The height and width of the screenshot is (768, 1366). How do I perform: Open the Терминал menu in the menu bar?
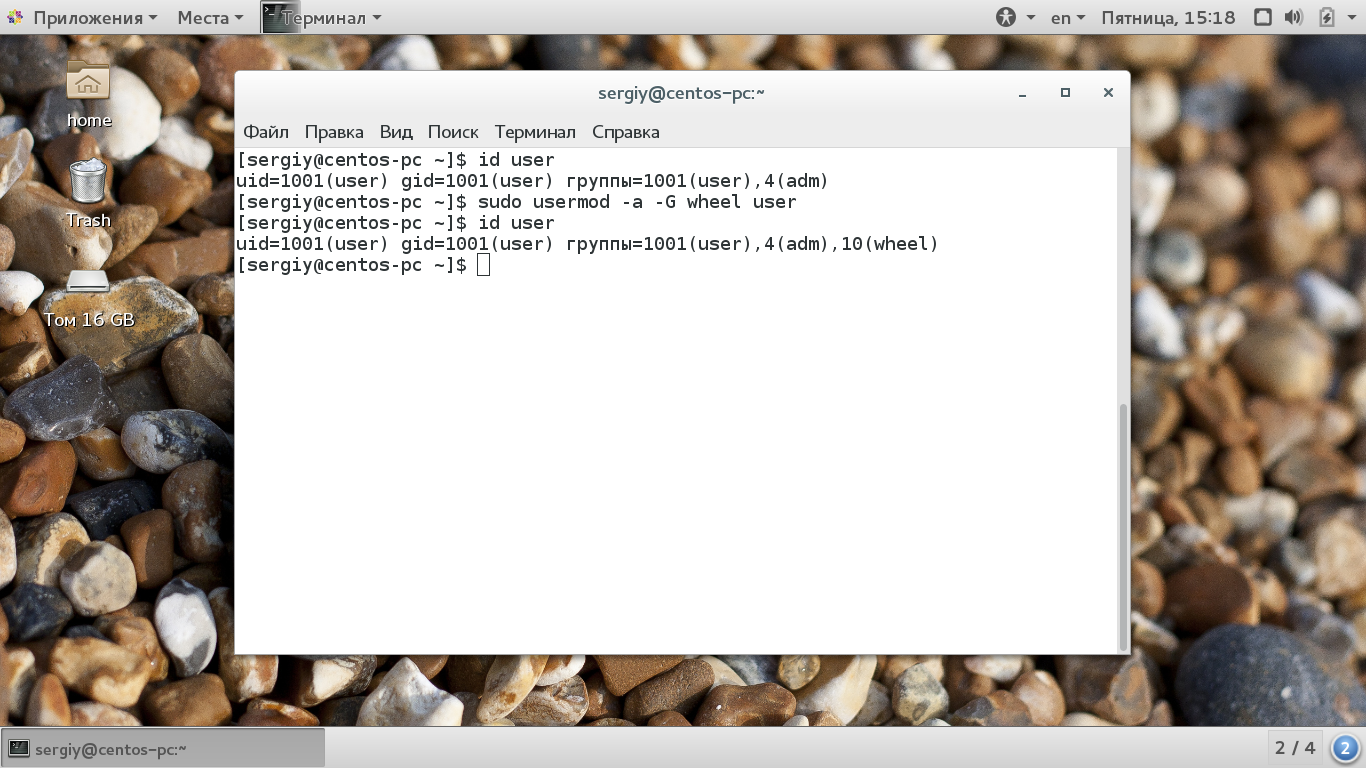tap(535, 132)
